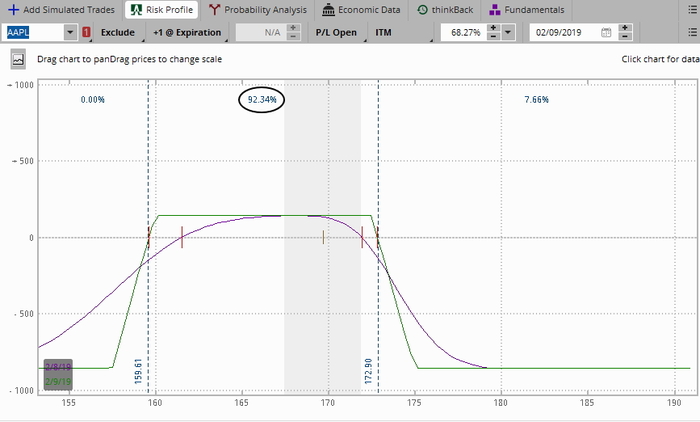Click the thinkBack clock icon
Viewport: 700px width, 422px height.
point(422,10)
